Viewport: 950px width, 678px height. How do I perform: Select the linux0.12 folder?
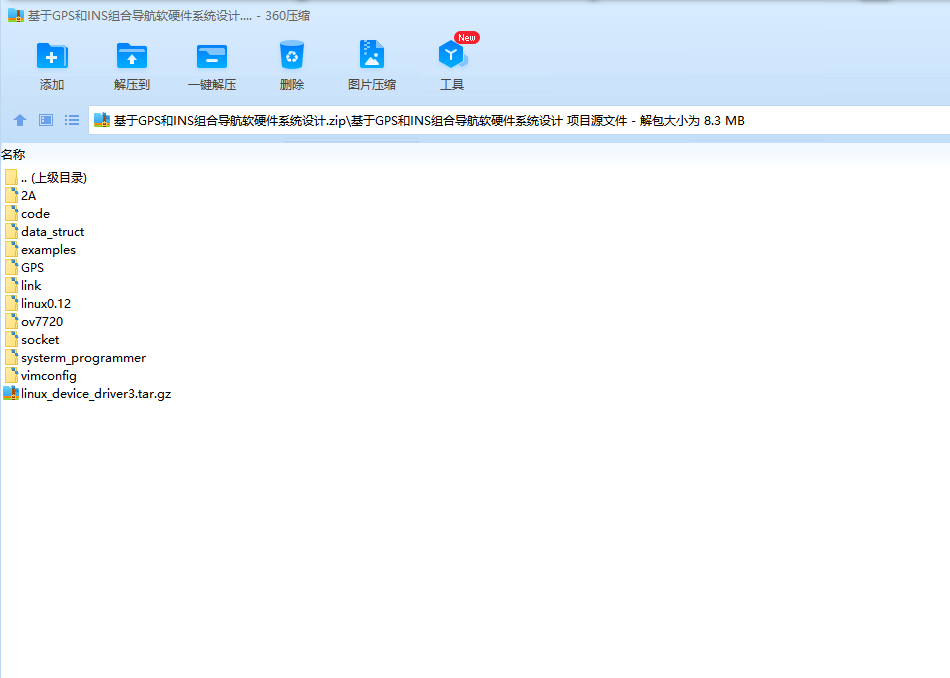pos(38,304)
